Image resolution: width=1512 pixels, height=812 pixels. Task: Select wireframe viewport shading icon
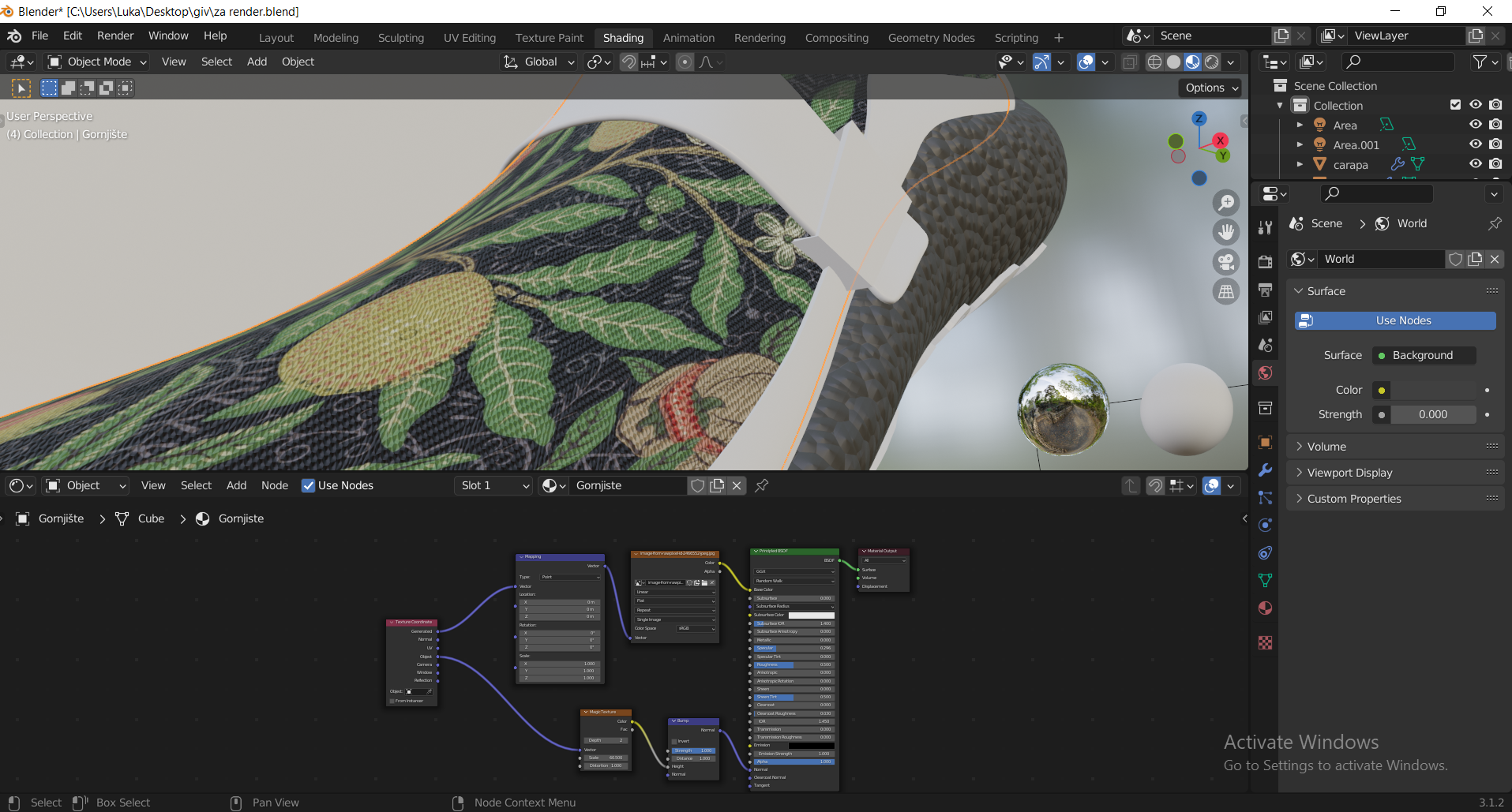[1154, 62]
